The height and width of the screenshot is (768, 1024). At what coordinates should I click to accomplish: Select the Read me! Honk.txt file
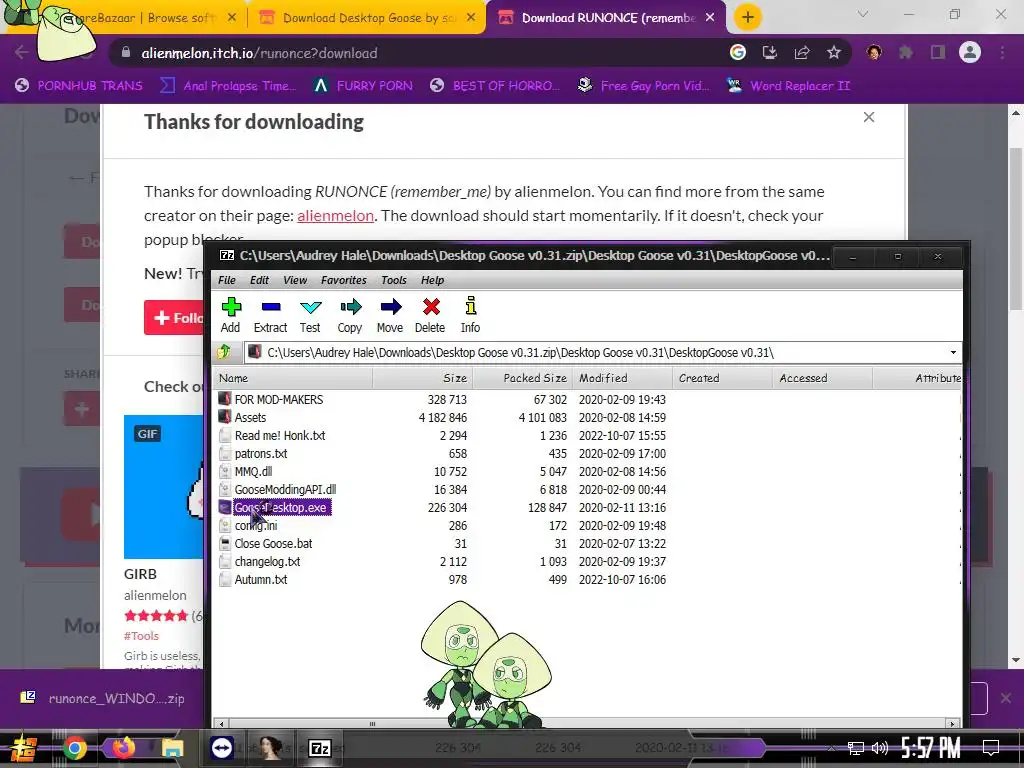280,436
